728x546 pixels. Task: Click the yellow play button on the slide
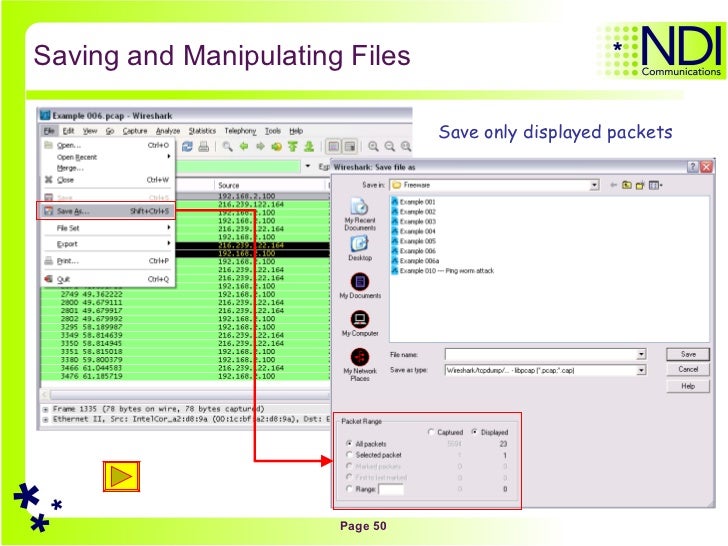(121, 476)
